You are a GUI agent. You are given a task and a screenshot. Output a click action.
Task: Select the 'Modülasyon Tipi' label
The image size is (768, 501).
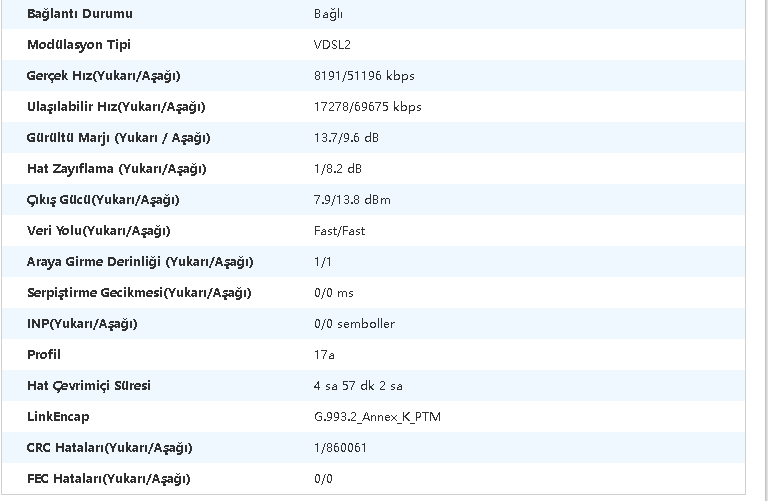(79, 45)
